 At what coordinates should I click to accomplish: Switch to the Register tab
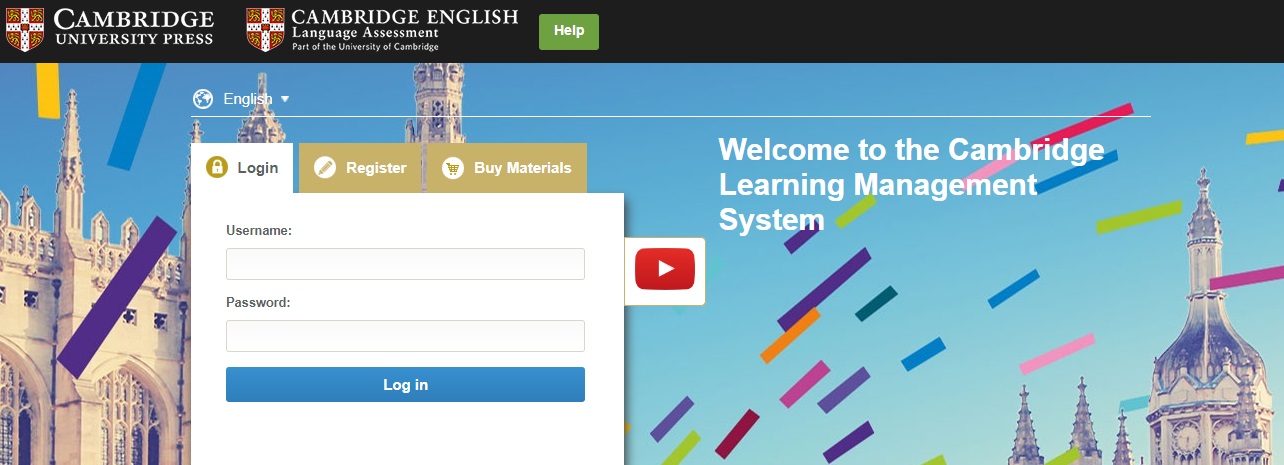pyautogui.click(x=361, y=168)
